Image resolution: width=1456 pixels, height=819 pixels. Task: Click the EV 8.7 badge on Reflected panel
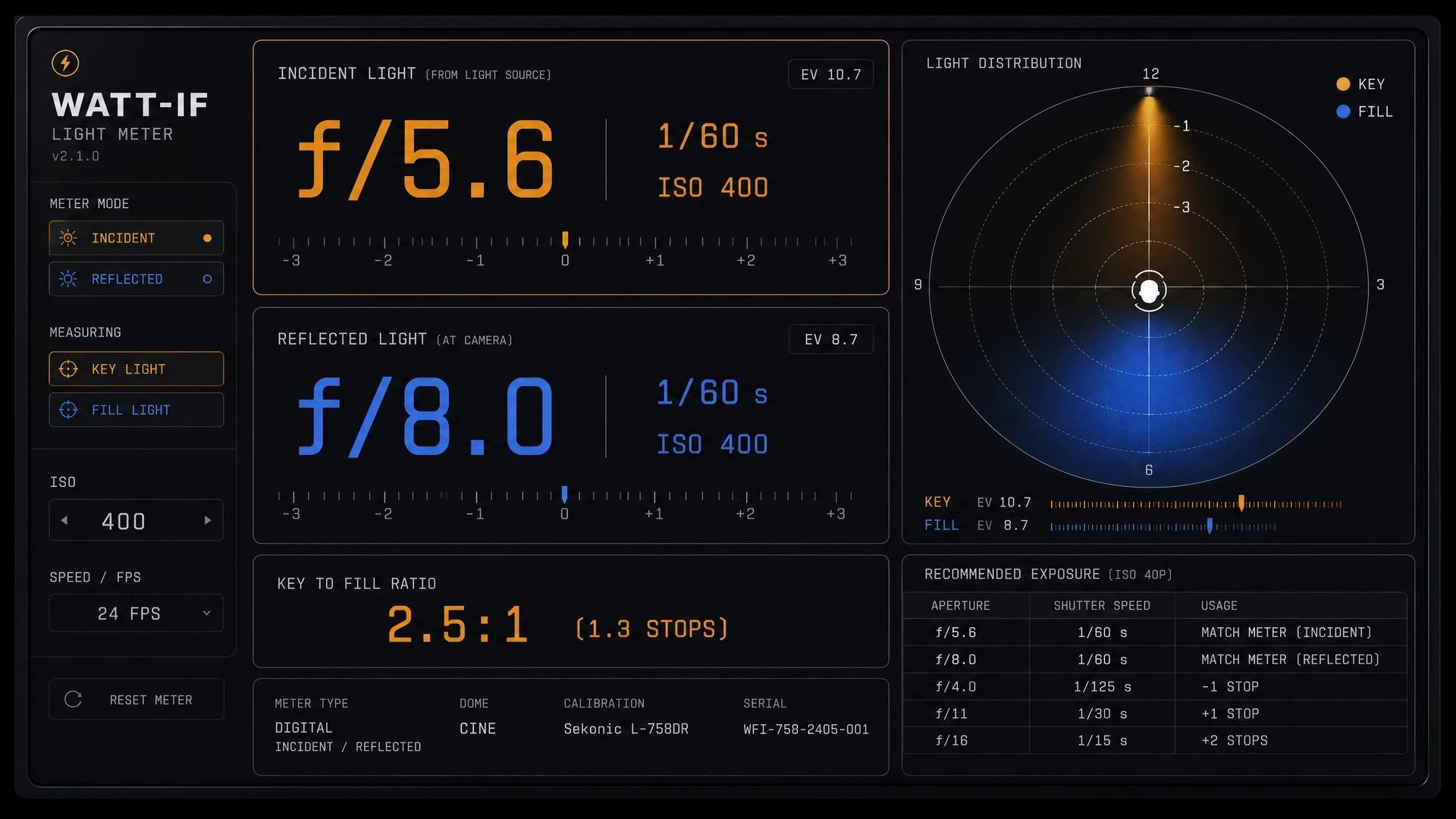(x=831, y=340)
